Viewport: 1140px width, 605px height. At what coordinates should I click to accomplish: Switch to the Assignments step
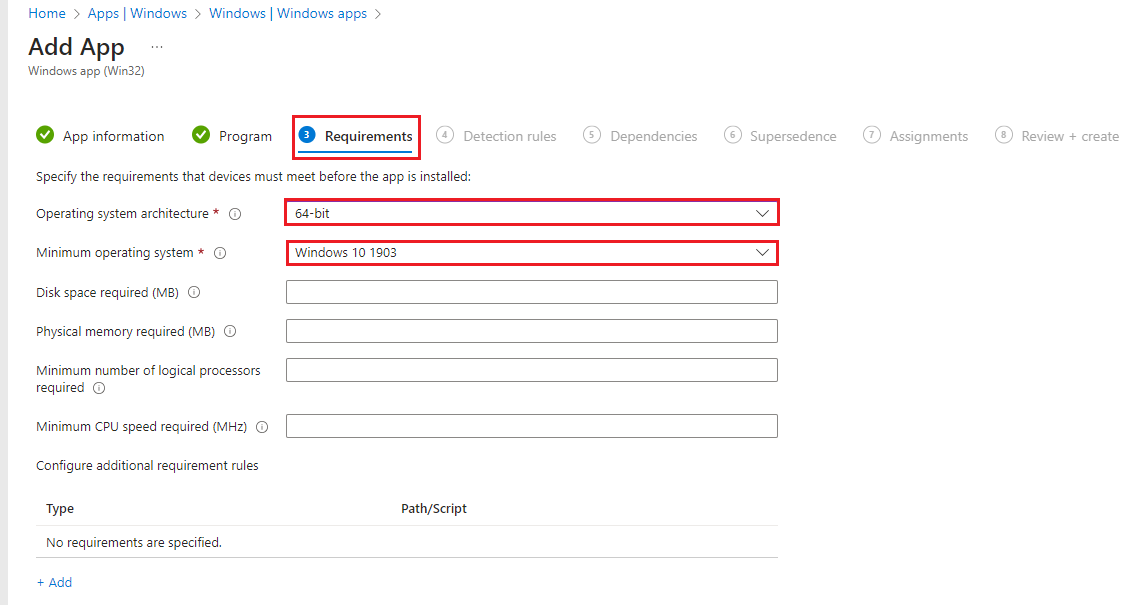coord(927,134)
